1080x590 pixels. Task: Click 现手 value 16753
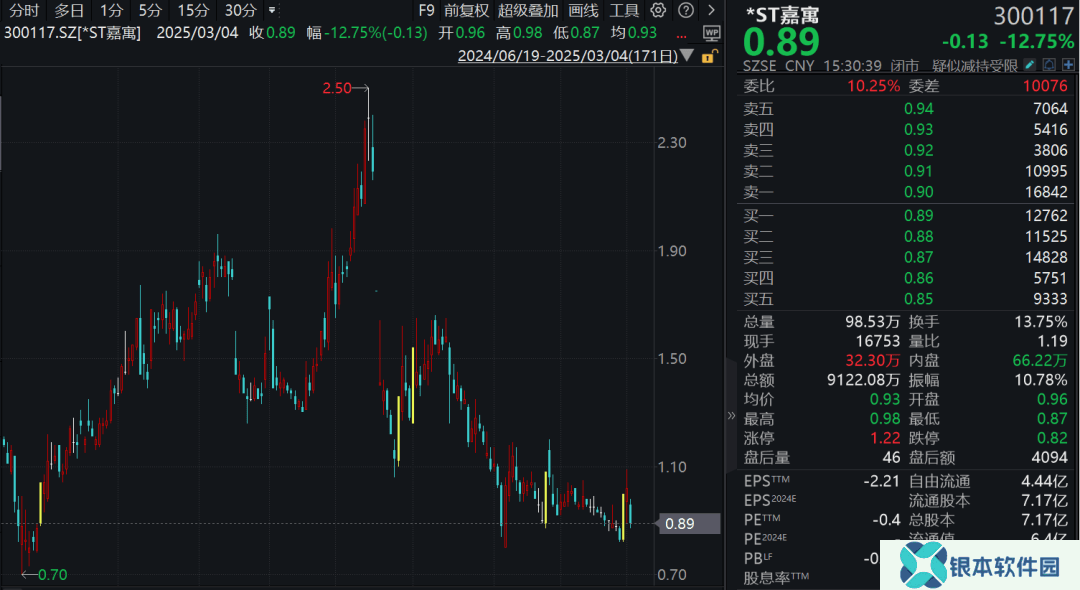click(878, 341)
